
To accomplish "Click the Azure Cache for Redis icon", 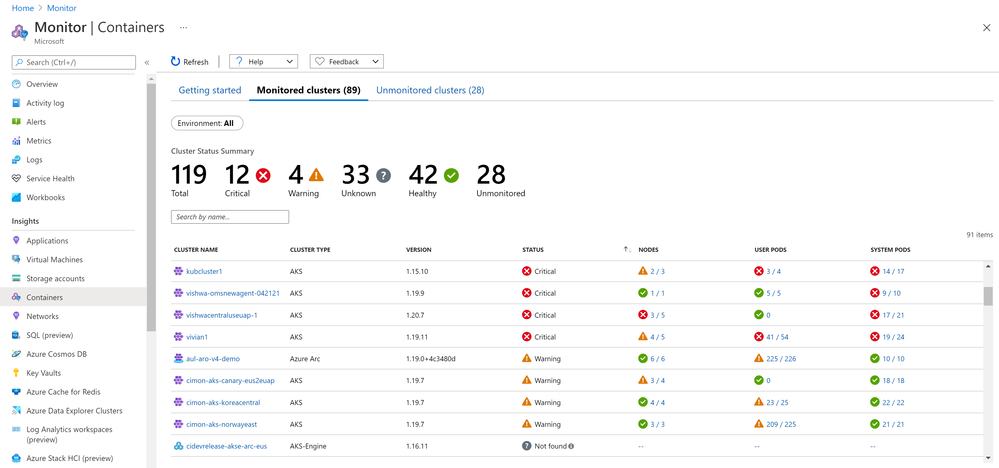I will [x=17, y=392].
